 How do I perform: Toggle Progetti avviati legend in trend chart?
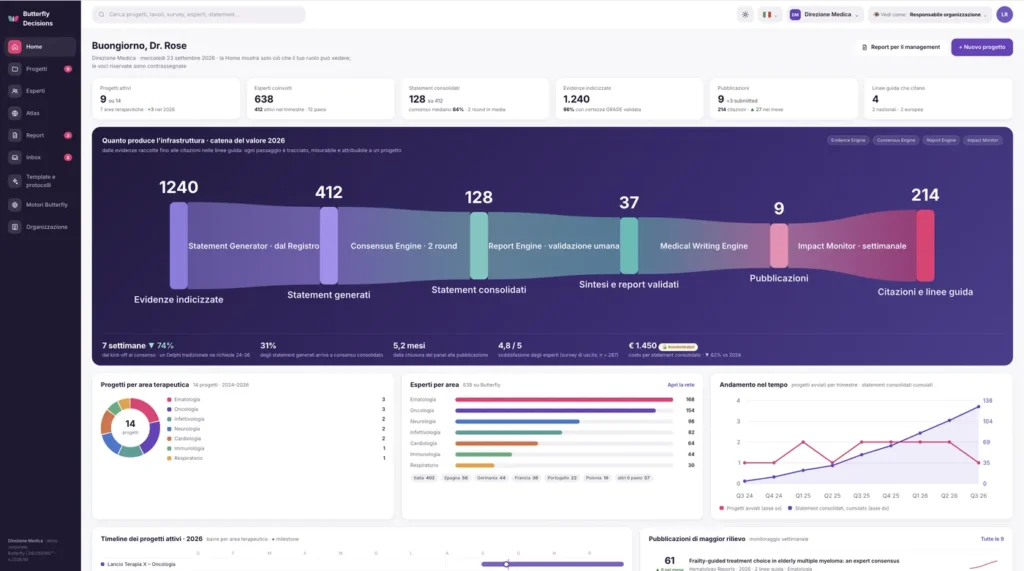point(750,508)
